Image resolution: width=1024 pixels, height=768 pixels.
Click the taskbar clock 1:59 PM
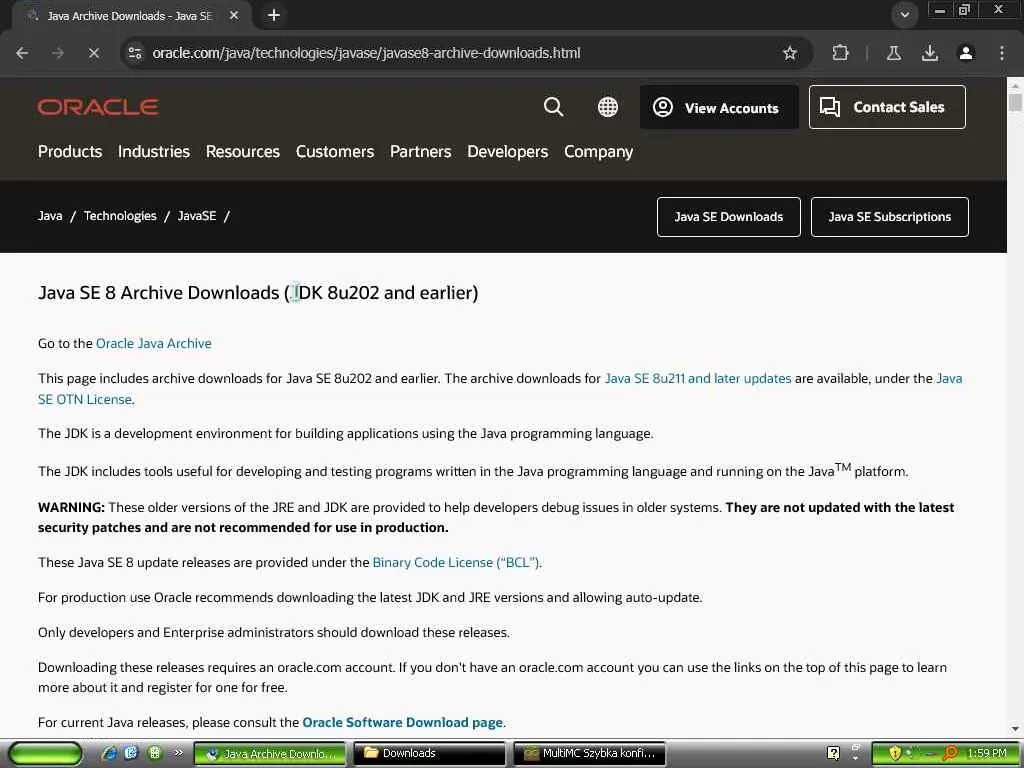987,754
